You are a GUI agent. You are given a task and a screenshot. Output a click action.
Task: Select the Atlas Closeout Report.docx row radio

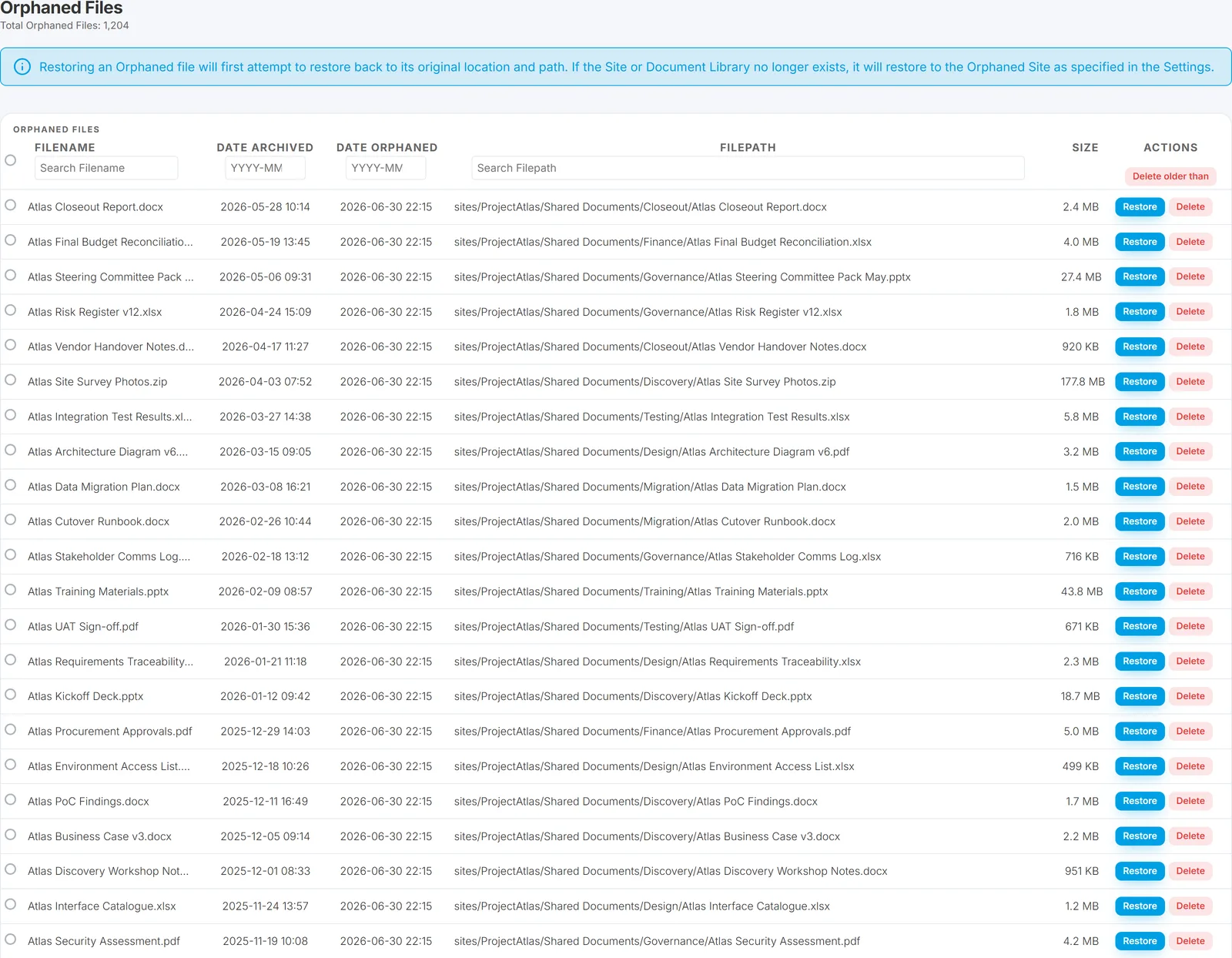click(x=11, y=205)
